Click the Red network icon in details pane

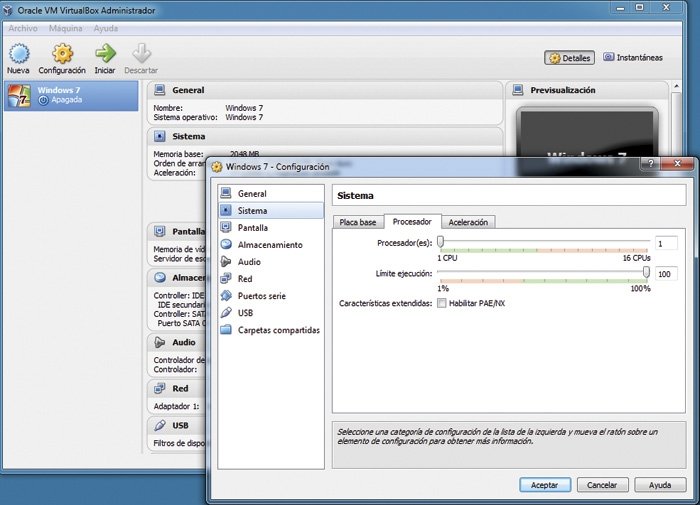(x=159, y=388)
